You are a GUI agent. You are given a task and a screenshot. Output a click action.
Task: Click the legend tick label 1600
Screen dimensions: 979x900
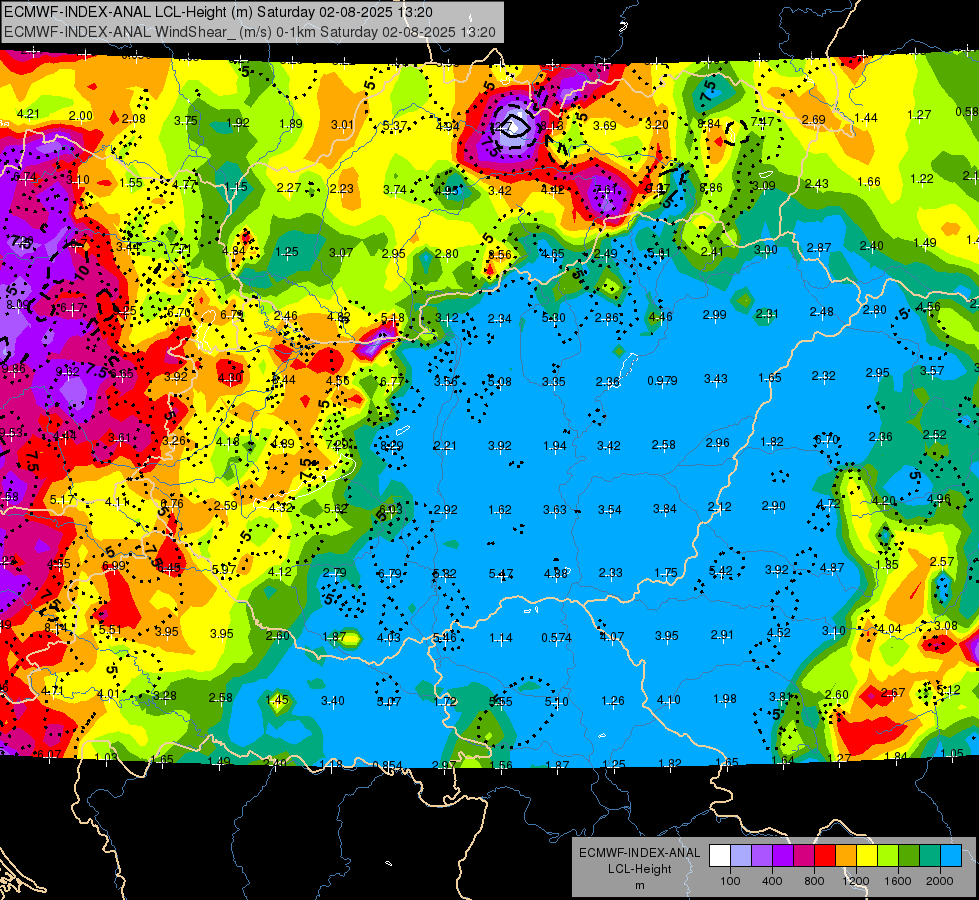point(897,881)
